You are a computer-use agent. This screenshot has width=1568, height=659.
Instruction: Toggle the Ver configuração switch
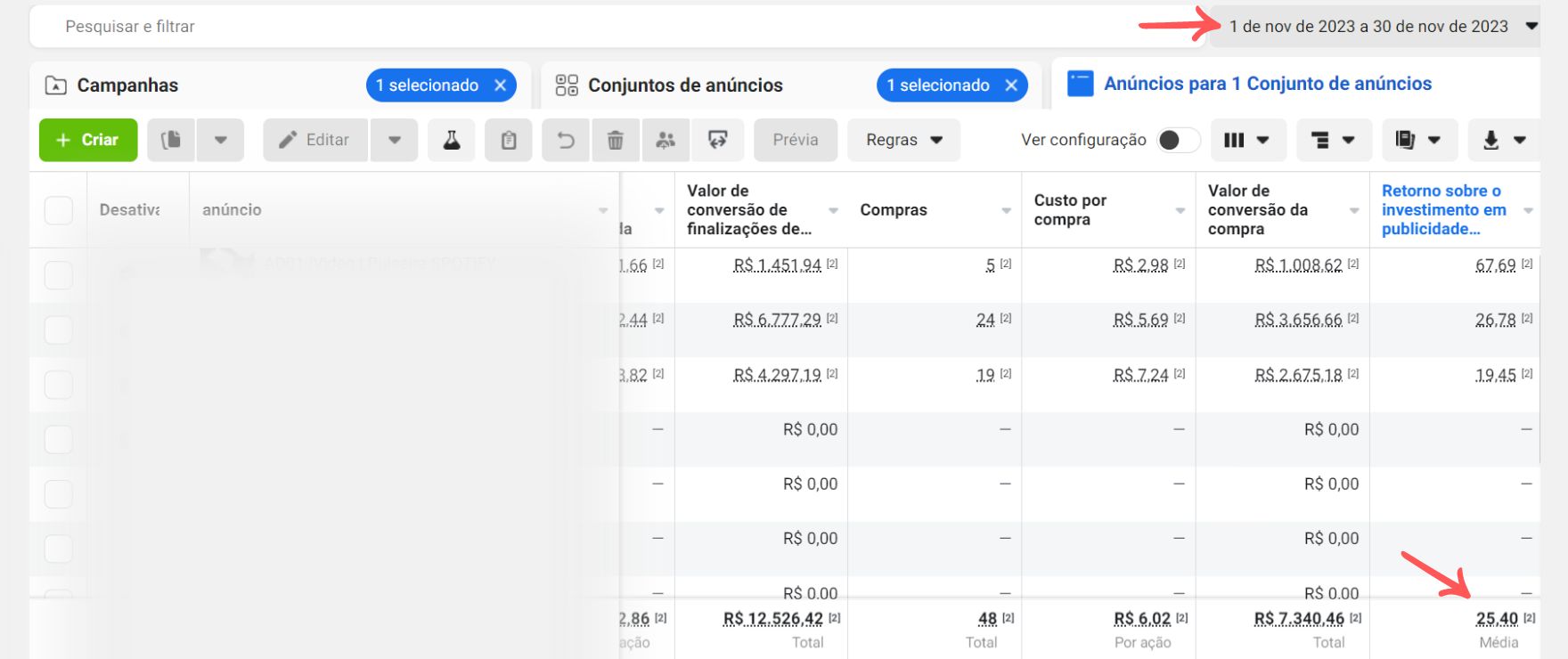pos(1177,140)
